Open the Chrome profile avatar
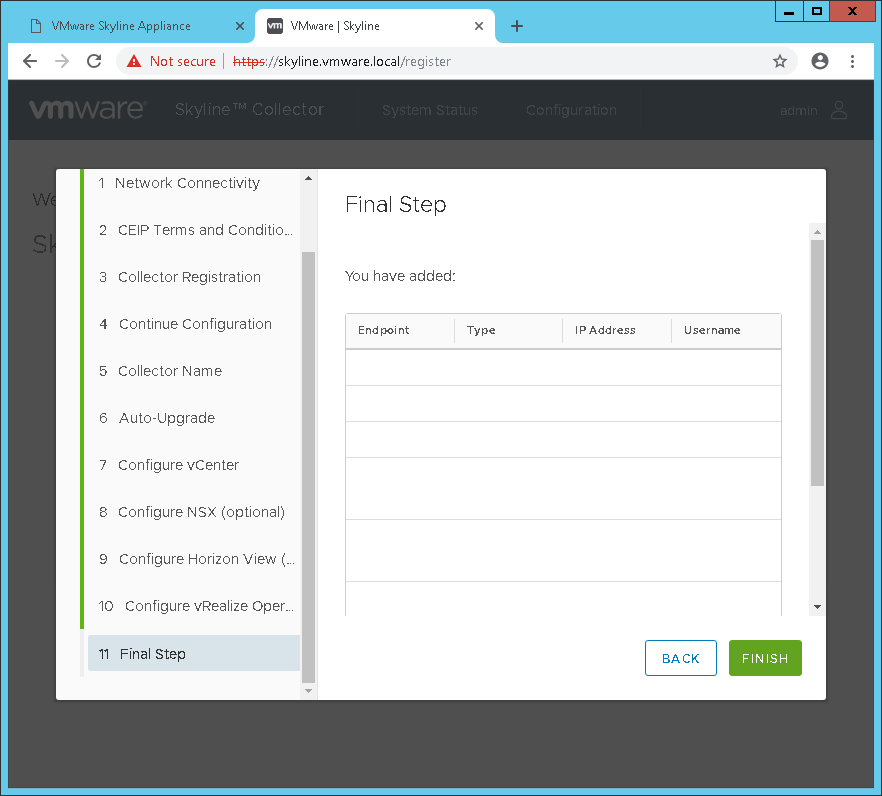Screen dimensions: 882x796 [820, 61]
